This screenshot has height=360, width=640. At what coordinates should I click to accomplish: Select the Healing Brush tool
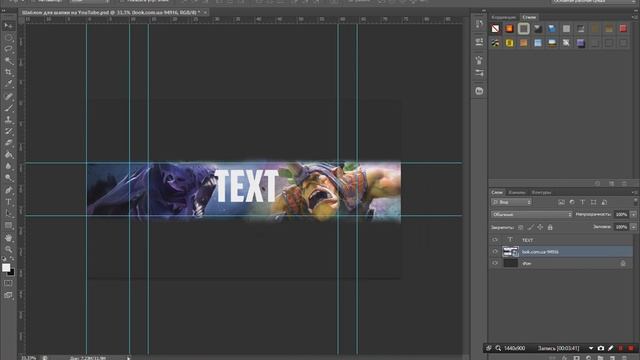pos(8,97)
